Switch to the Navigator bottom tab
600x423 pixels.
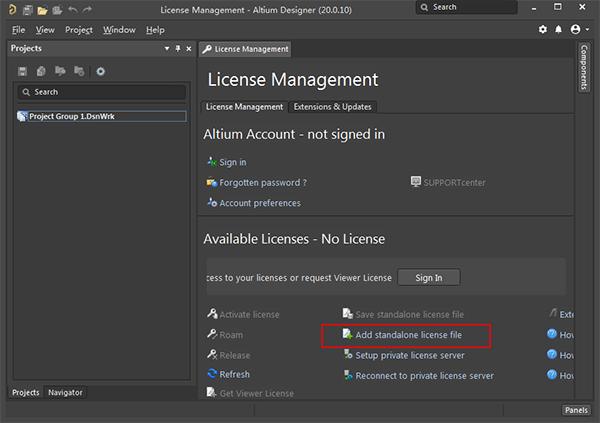click(x=65, y=393)
